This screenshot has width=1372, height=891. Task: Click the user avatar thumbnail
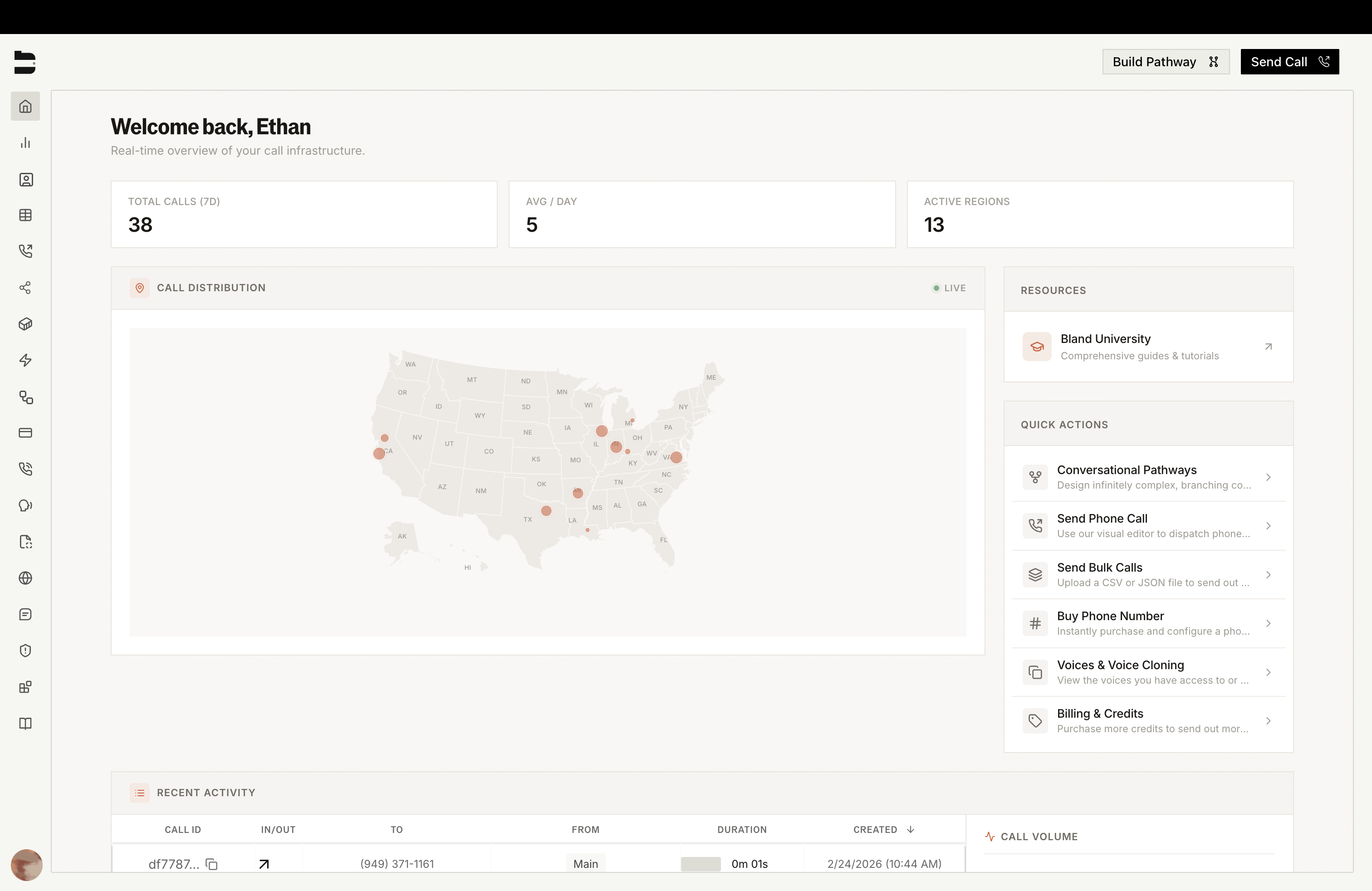[x=26, y=865]
